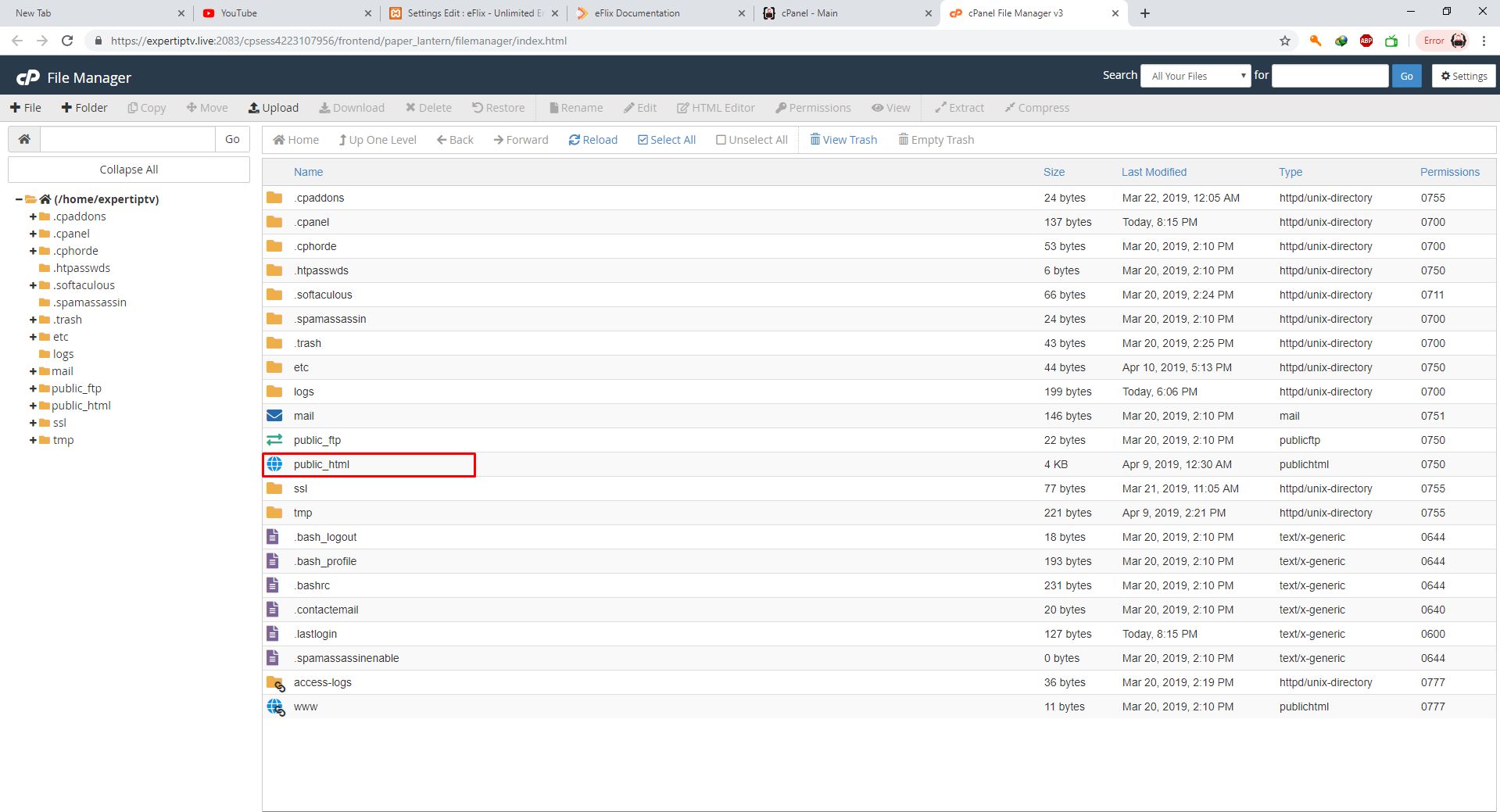Open the public_html globe icon in the file list
1500x812 pixels.
[x=274, y=464]
